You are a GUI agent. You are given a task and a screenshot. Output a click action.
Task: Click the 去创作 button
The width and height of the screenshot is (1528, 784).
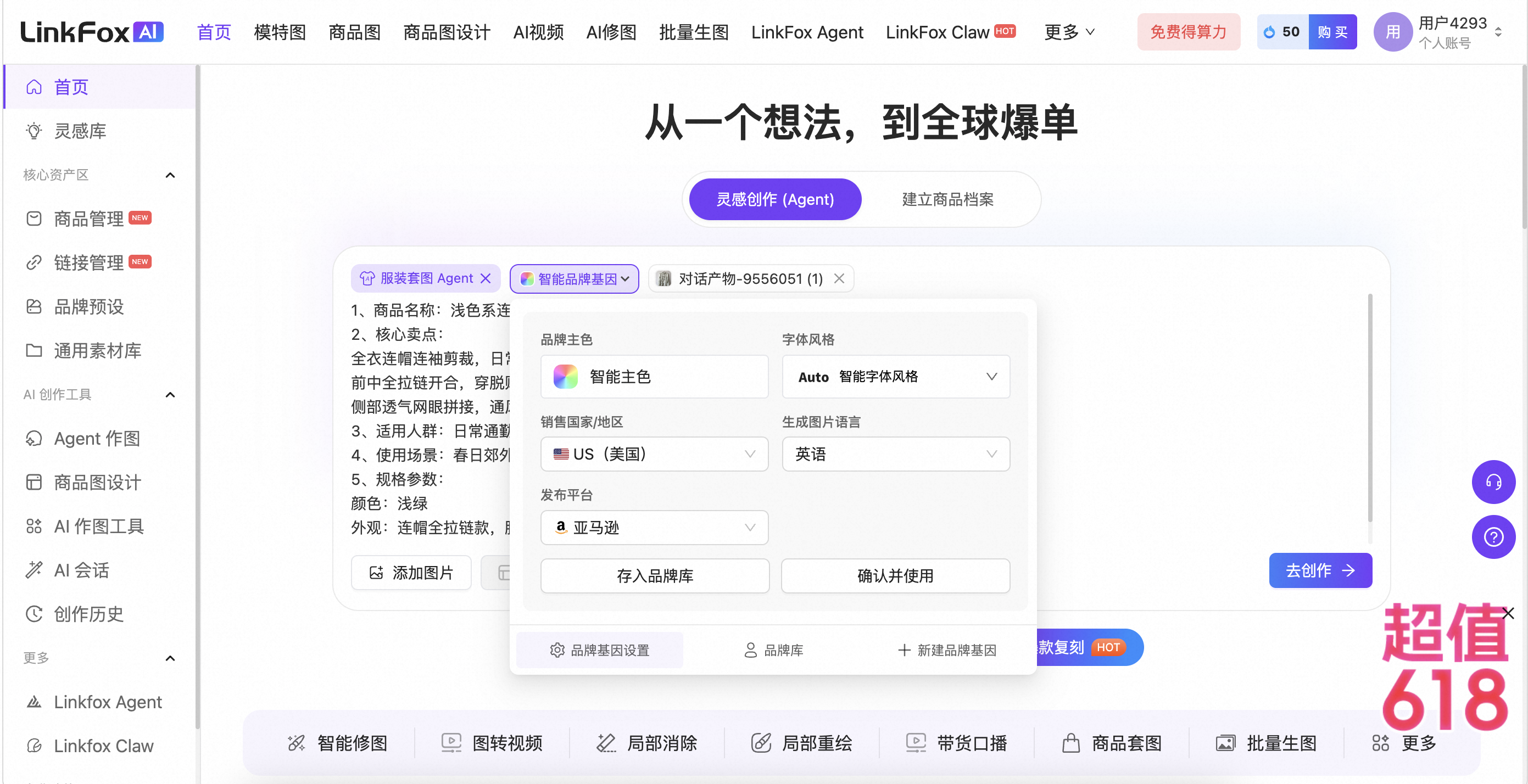click(x=1320, y=570)
